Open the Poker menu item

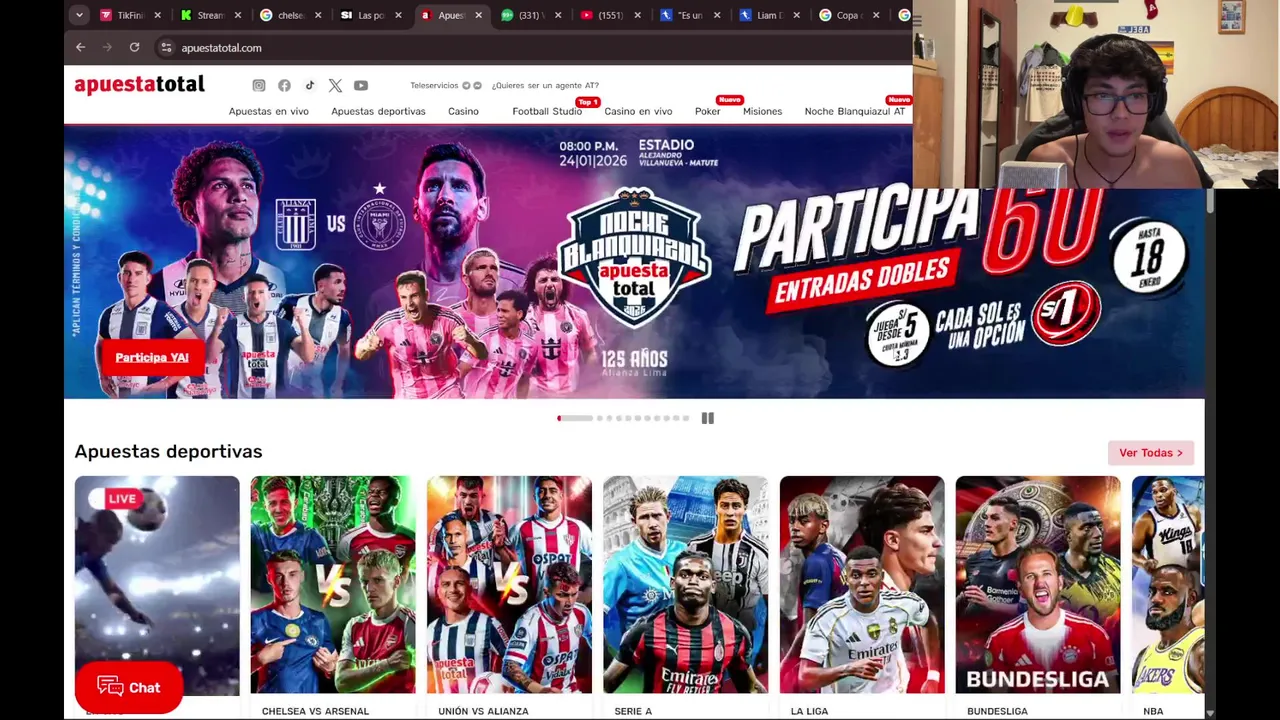click(x=708, y=111)
